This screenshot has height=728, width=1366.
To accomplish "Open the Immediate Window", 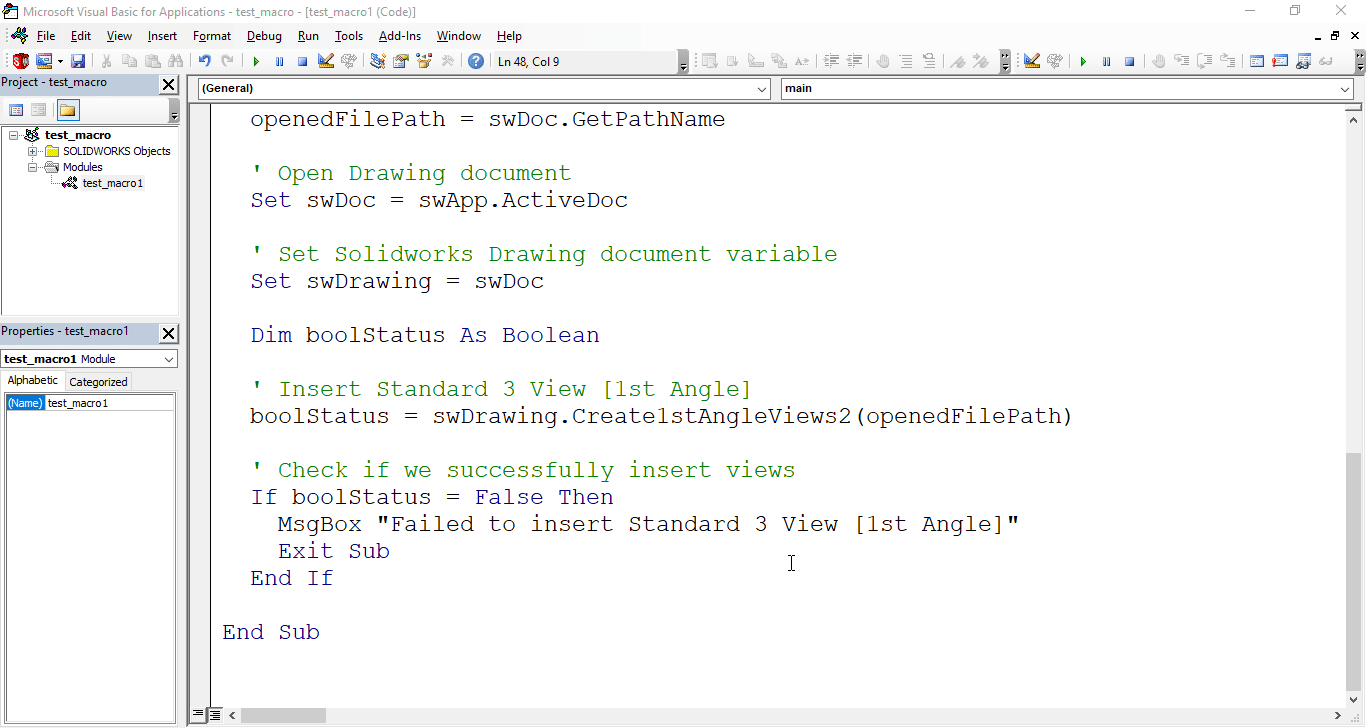I will [1280, 60].
